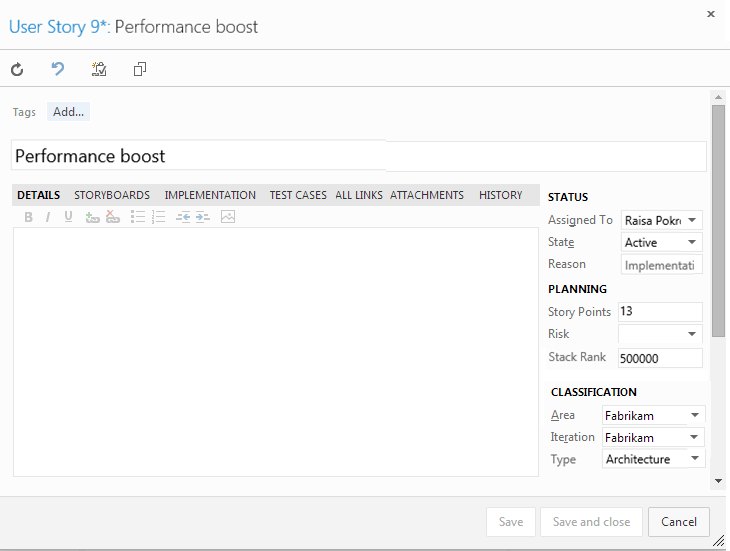The height and width of the screenshot is (551, 730).
Task: Switch to the Storyboards tab
Action: pos(112,195)
